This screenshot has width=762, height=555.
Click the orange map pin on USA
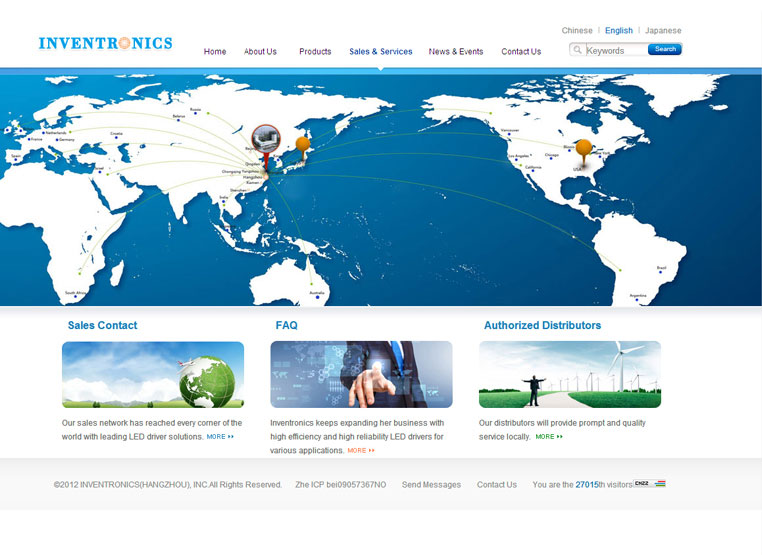coord(584,150)
